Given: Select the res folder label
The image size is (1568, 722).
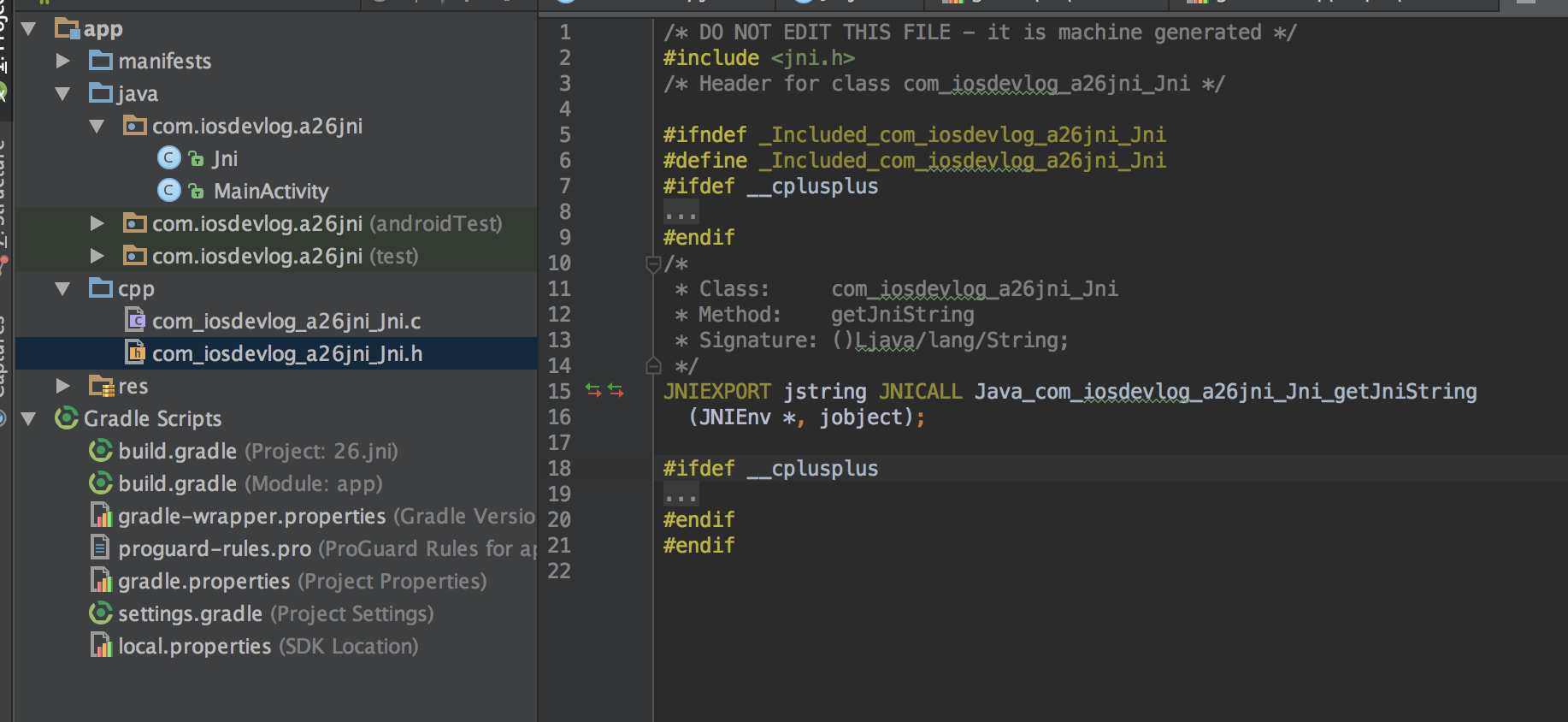Looking at the screenshot, I should [133, 387].
